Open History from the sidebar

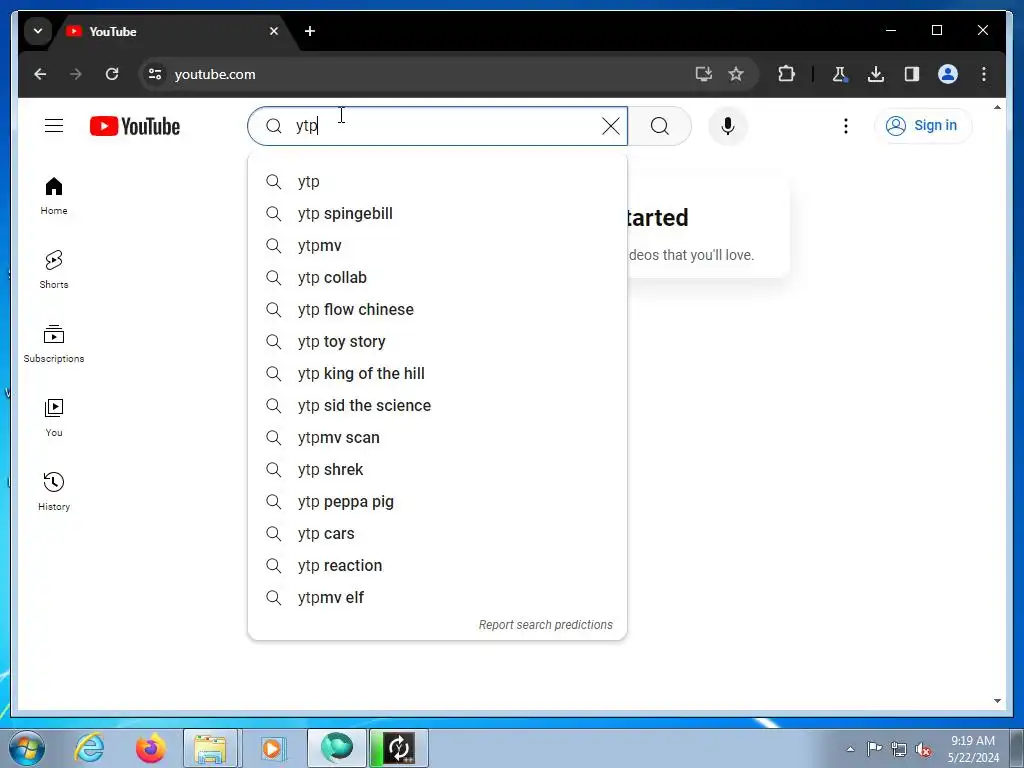pos(54,491)
